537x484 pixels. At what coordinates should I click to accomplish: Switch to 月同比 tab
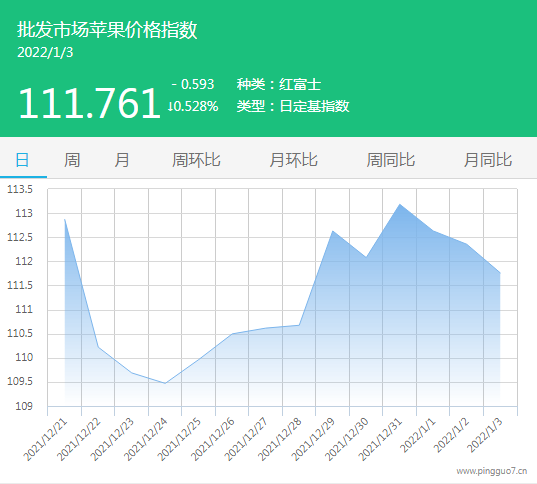click(x=488, y=160)
